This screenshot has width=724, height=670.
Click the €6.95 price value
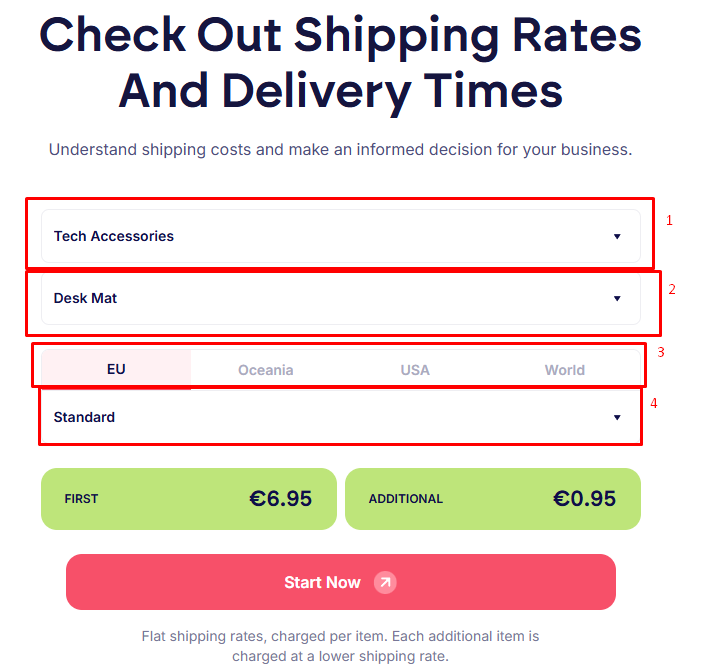(280, 498)
